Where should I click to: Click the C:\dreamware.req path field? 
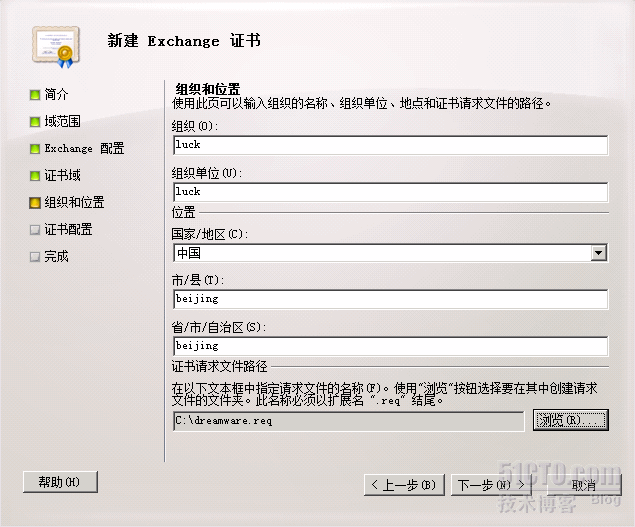point(349,421)
